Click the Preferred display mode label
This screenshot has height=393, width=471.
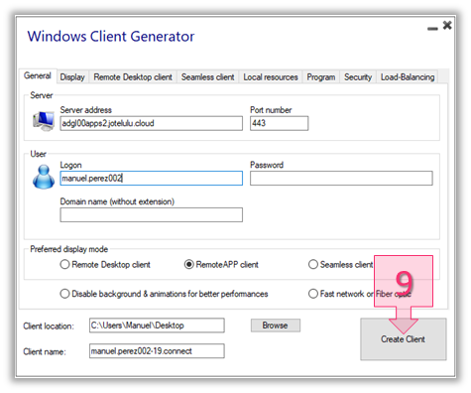click(x=69, y=249)
